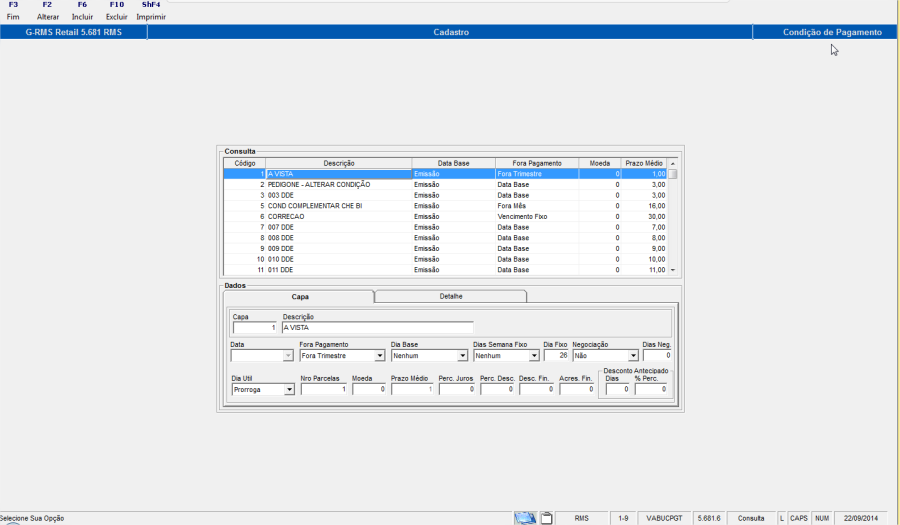Click the Fora Mês cell
This screenshot has width=900, height=525.
tap(537, 206)
